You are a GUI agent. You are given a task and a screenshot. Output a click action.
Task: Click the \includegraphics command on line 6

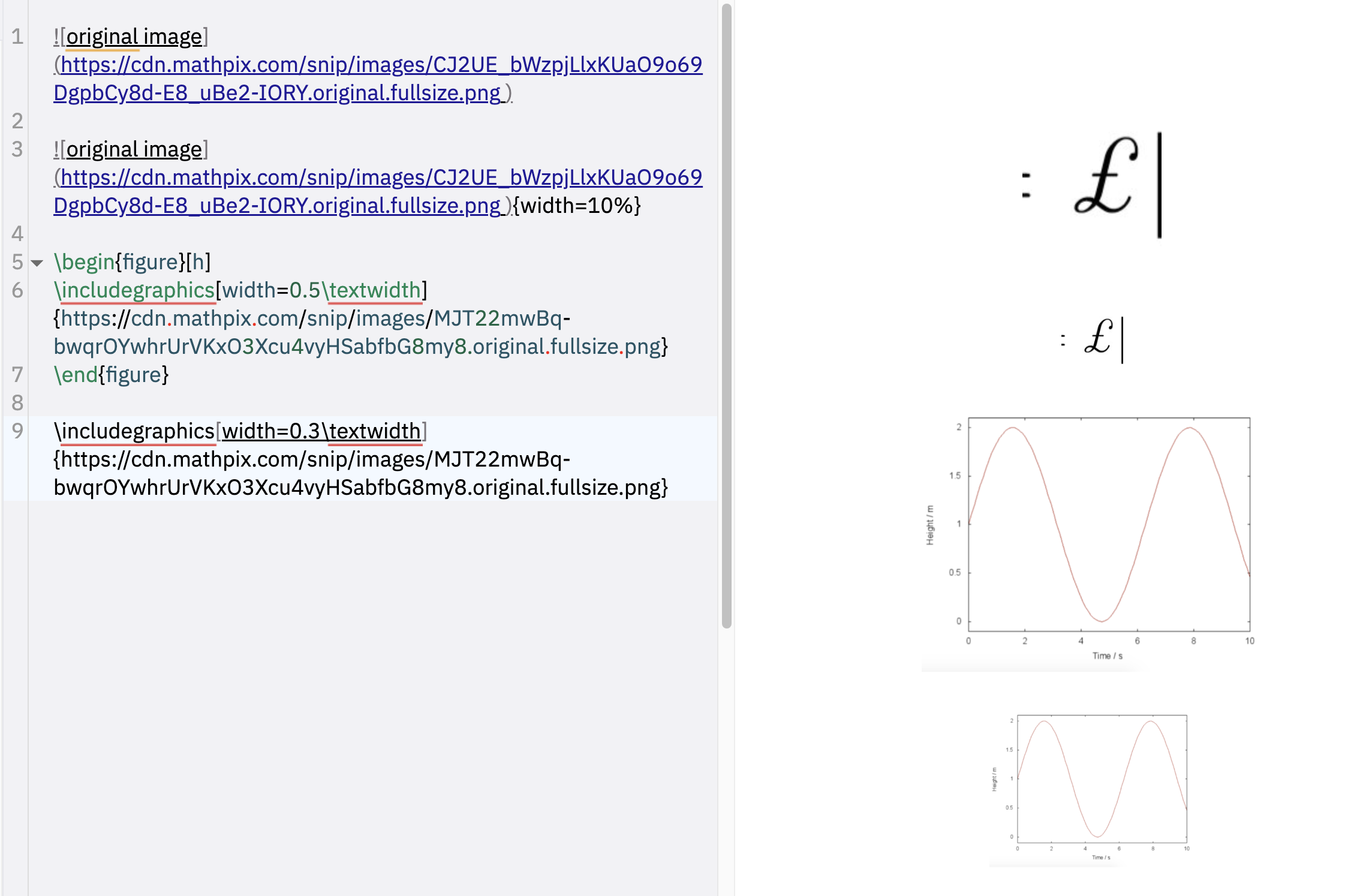coord(134,290)
